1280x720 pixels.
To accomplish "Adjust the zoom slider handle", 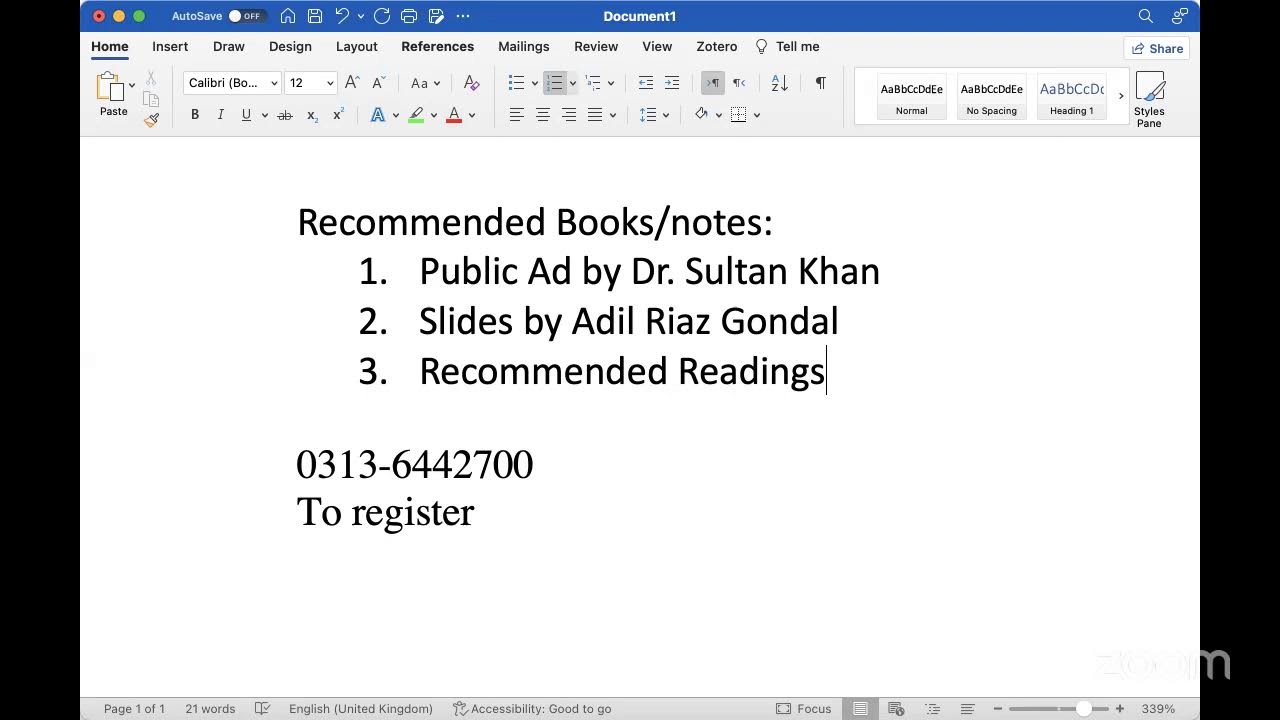I will point(1084,709).
